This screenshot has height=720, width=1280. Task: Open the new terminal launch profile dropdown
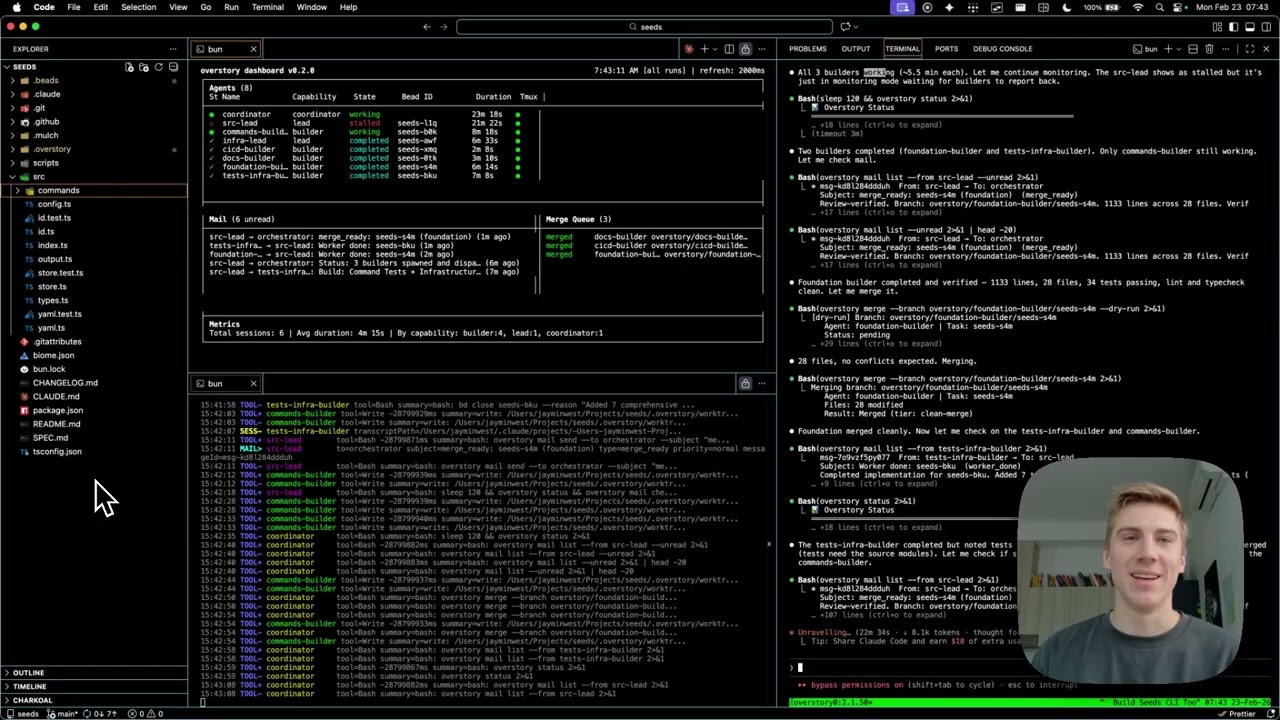[x=1178, y=49]
